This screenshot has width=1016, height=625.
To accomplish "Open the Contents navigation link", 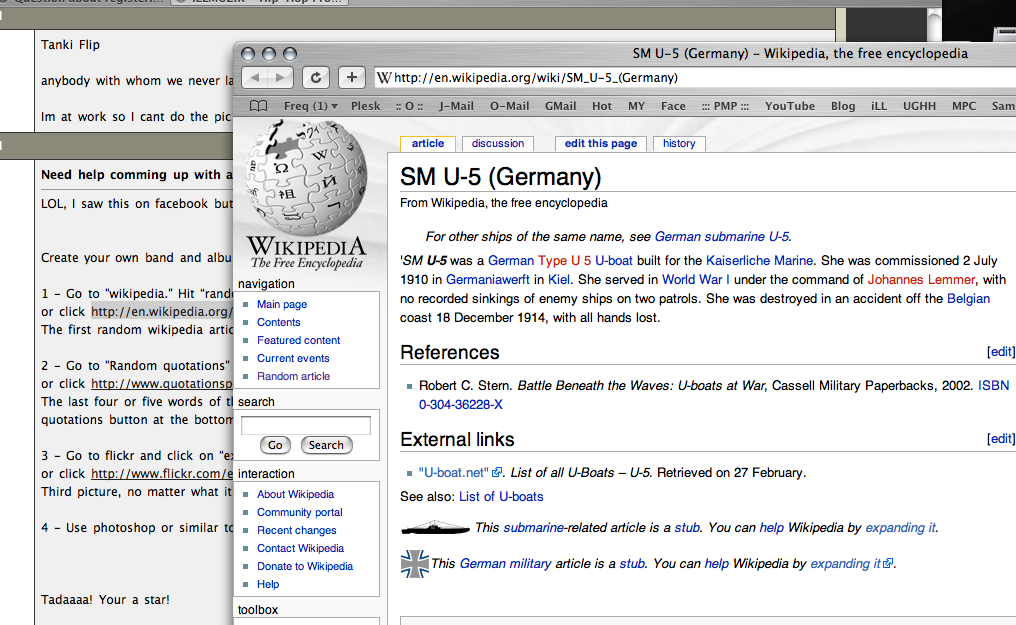I will [279, 323].
